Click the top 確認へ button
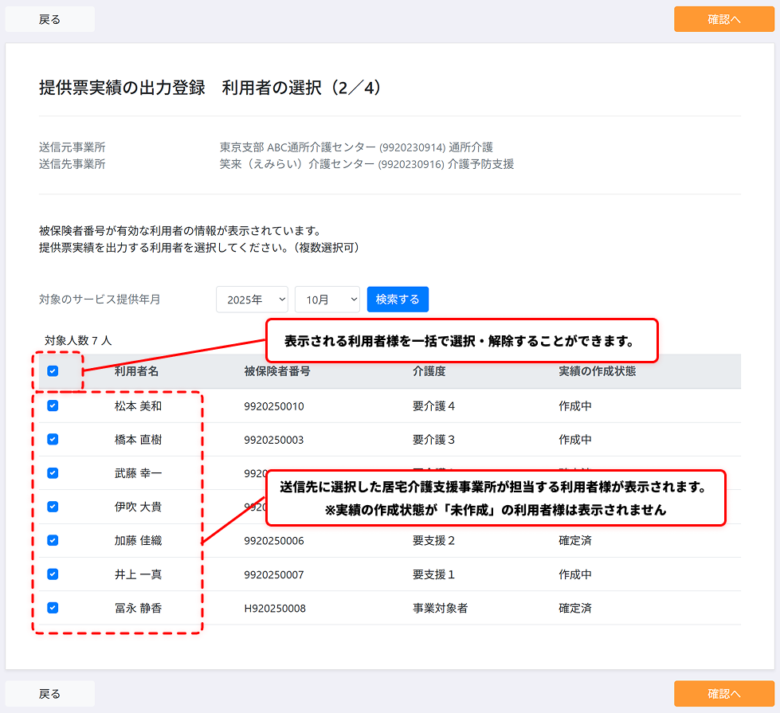The width and height of the screenshot is (780, 713). (x=724, y=19)
